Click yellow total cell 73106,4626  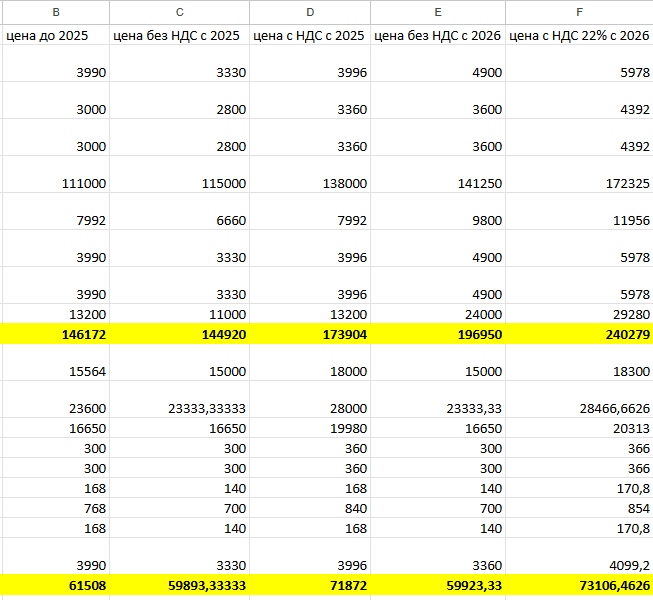coord(579,585)
